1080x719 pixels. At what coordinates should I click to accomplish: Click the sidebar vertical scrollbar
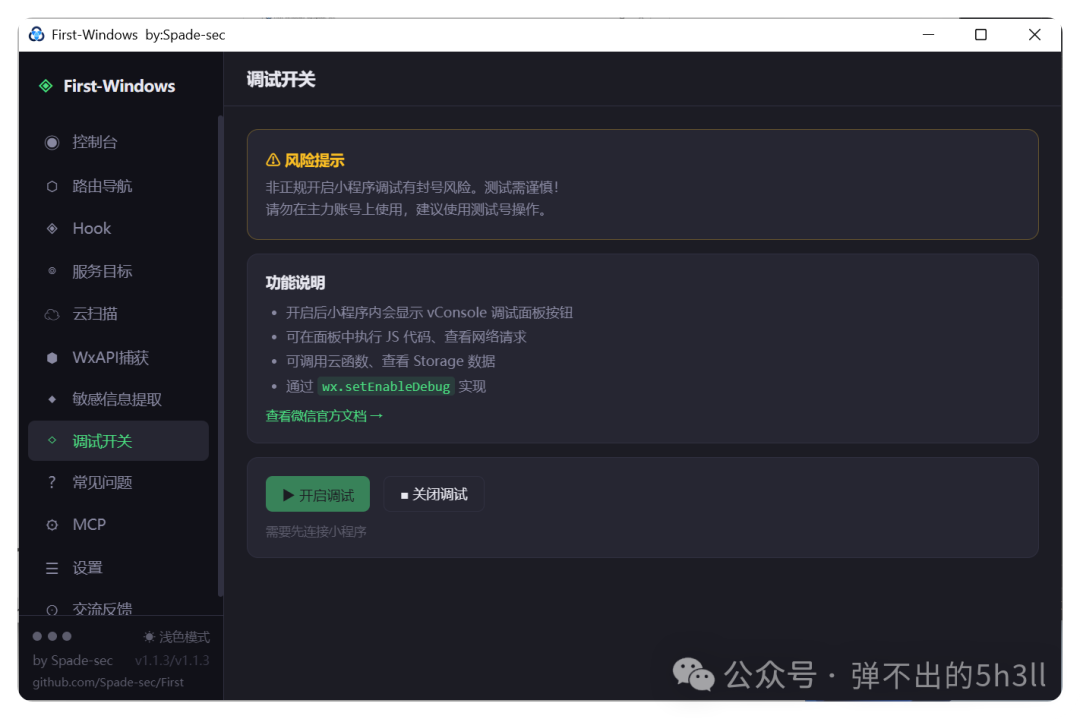click(x=220, y=355)
